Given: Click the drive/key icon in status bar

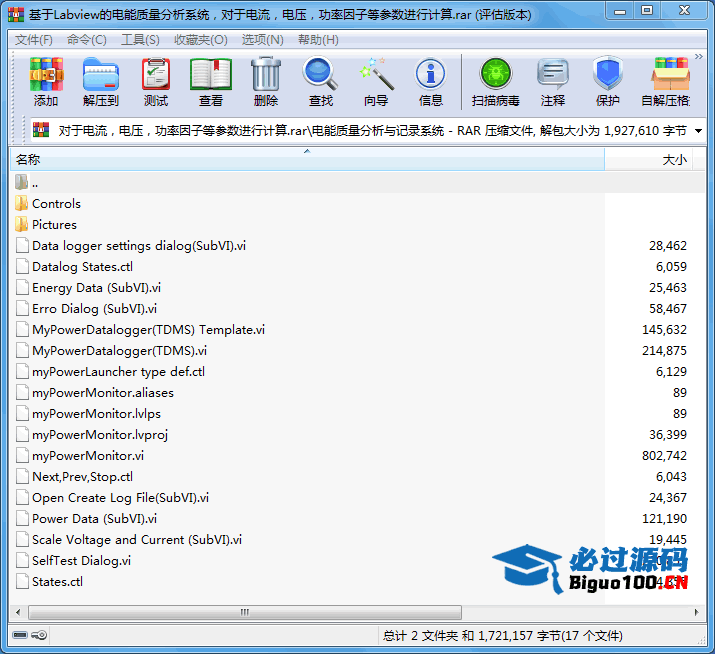Looking at the screenshot, I should point(29,635).
